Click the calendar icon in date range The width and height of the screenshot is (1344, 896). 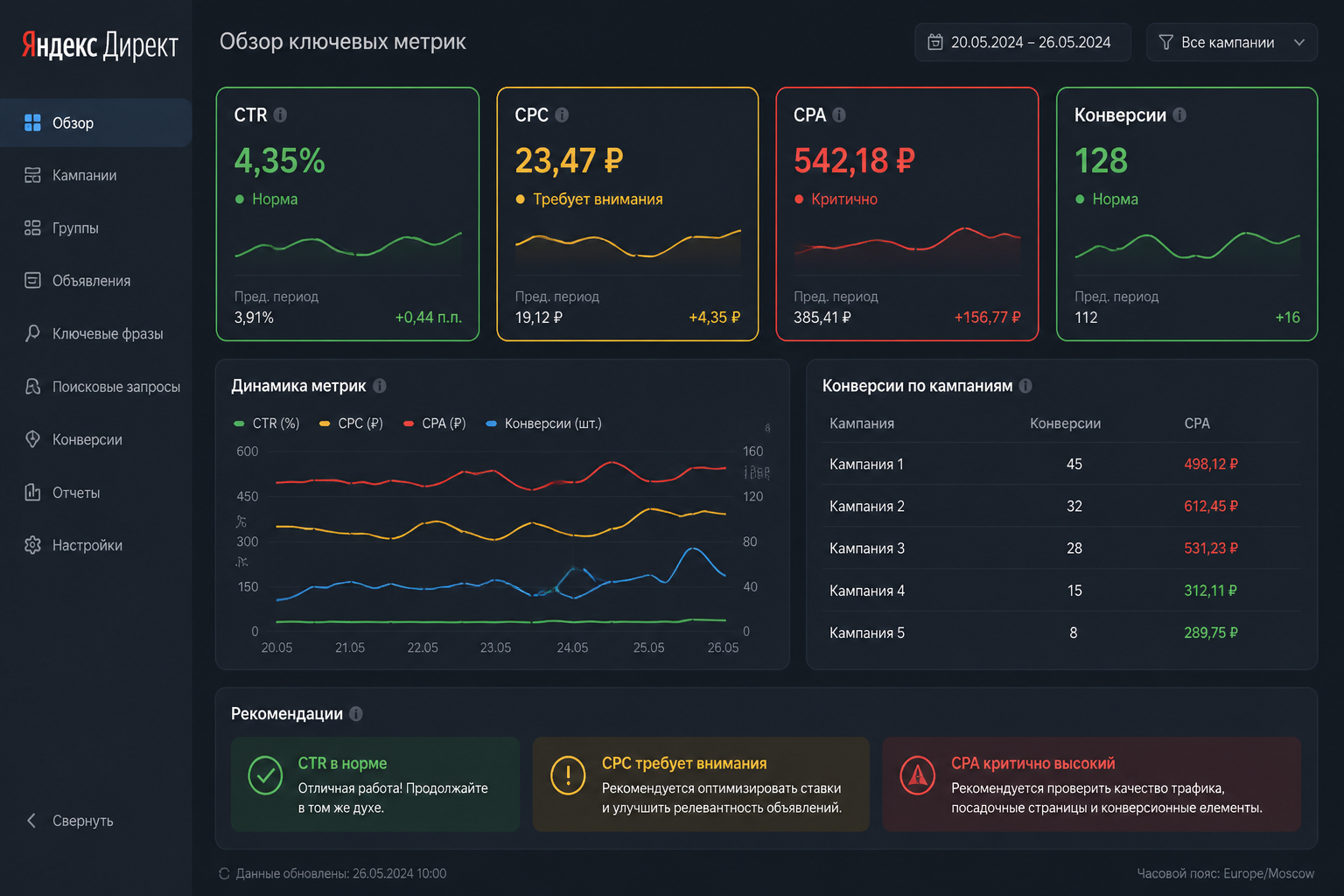(935, 42)
